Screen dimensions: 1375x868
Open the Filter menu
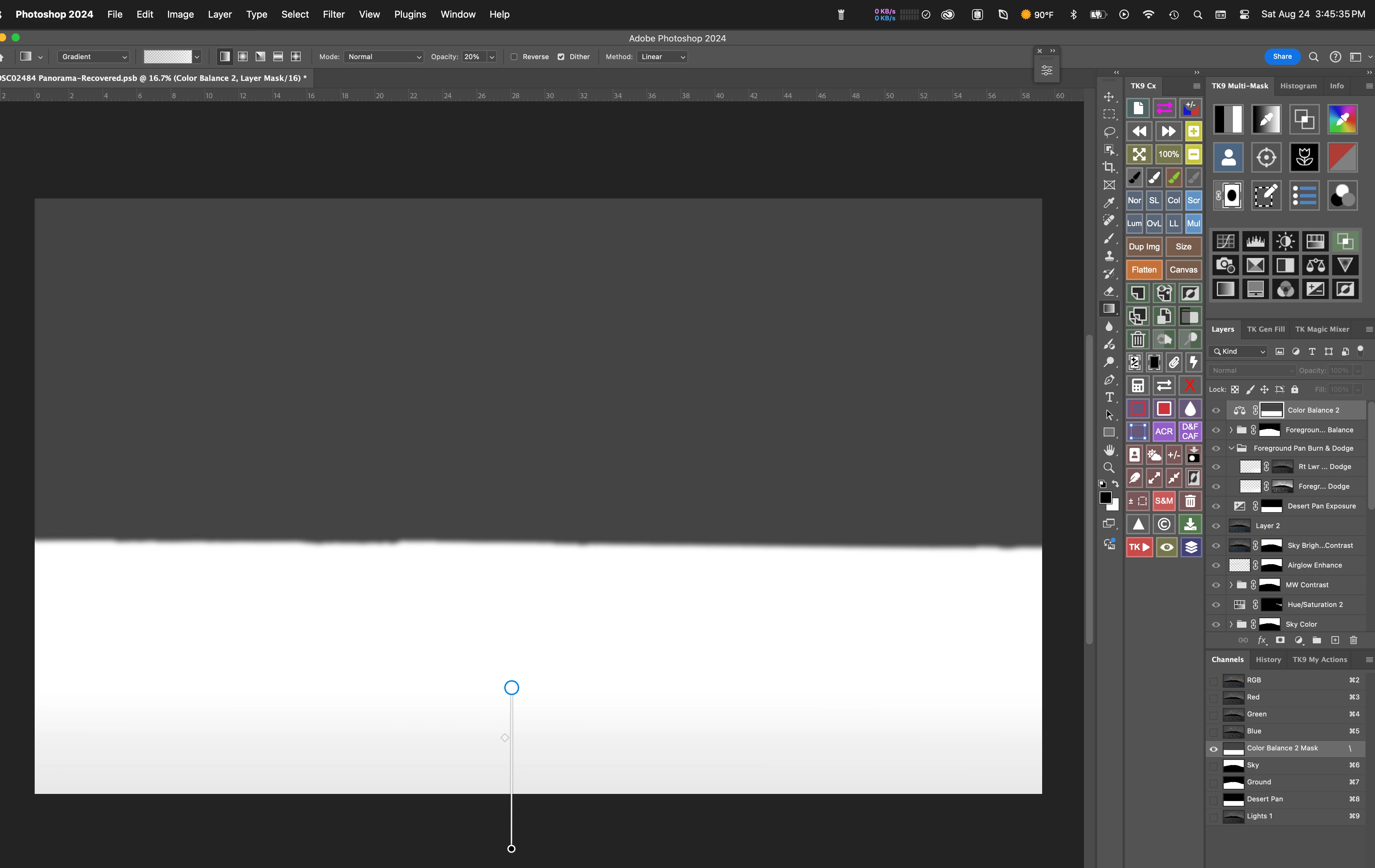[x=334, y=14]
